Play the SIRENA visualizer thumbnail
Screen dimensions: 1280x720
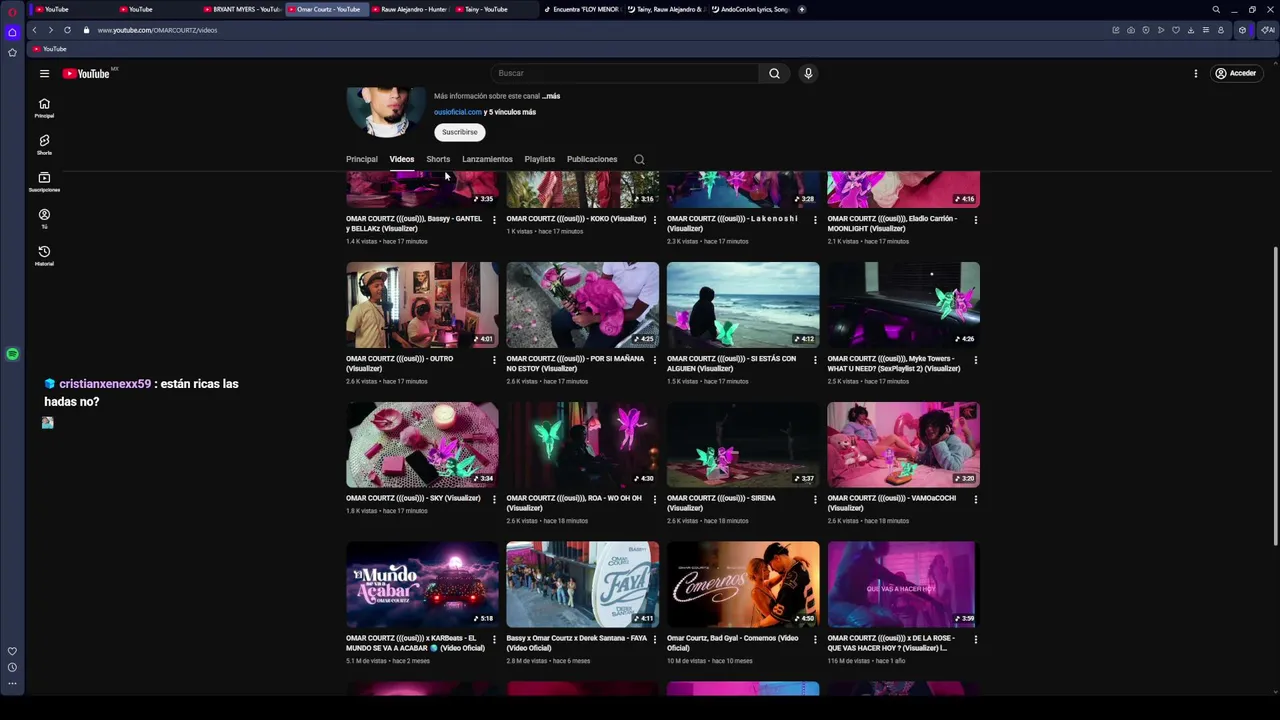pyautogui.click(x=743, y=445)
